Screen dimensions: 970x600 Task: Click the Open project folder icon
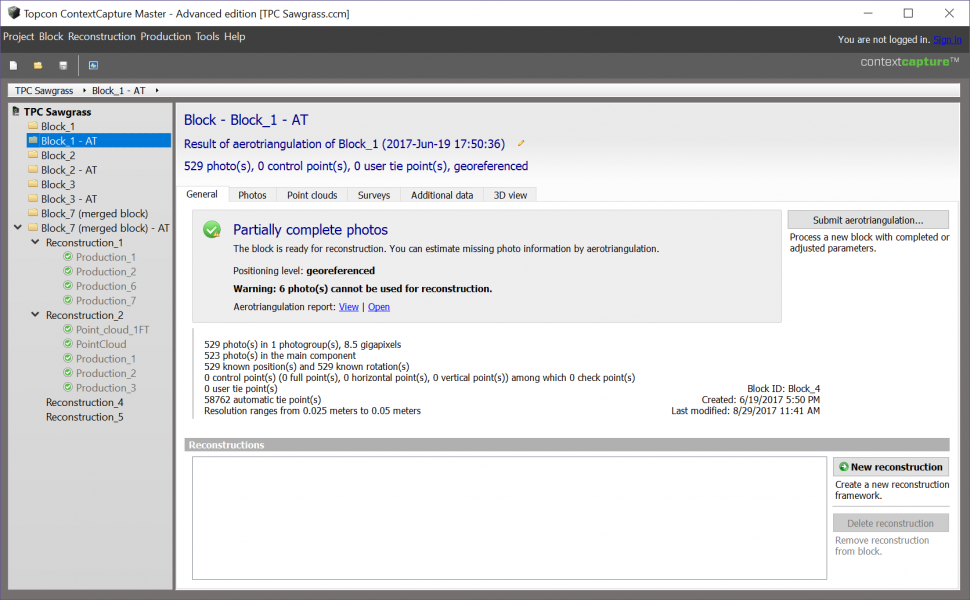[x=38, y=65]
